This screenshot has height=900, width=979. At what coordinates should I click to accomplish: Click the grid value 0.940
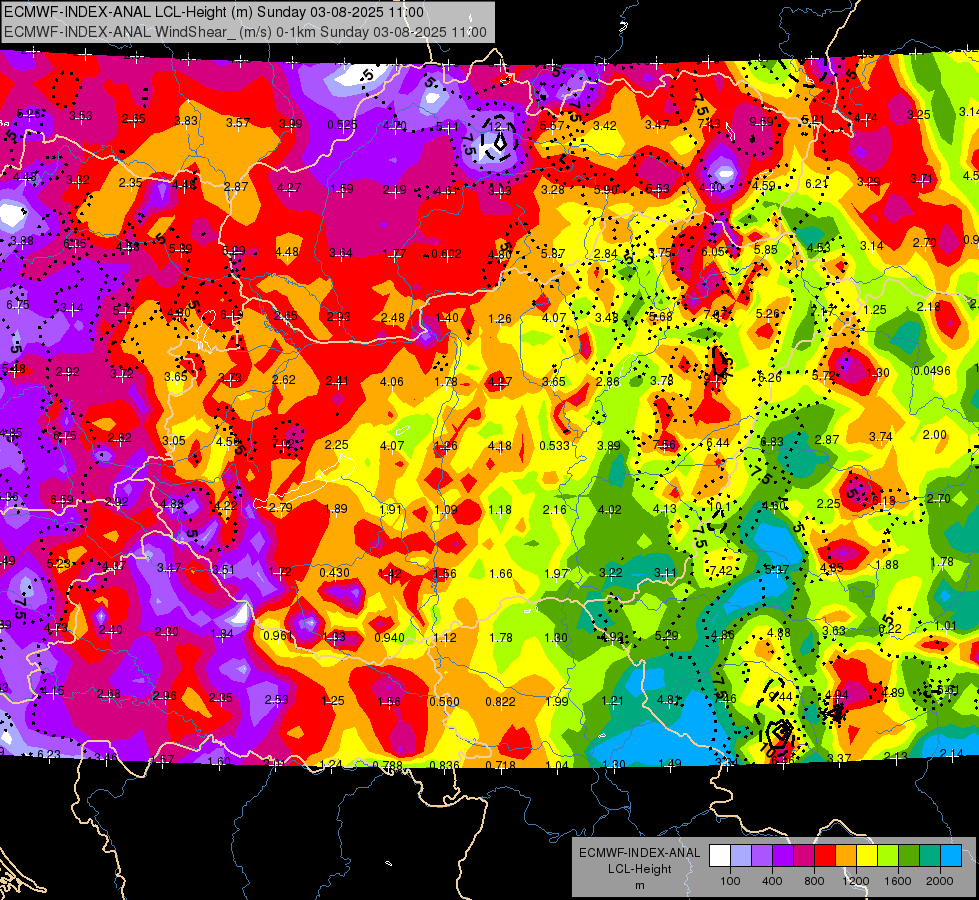(390, 638)
